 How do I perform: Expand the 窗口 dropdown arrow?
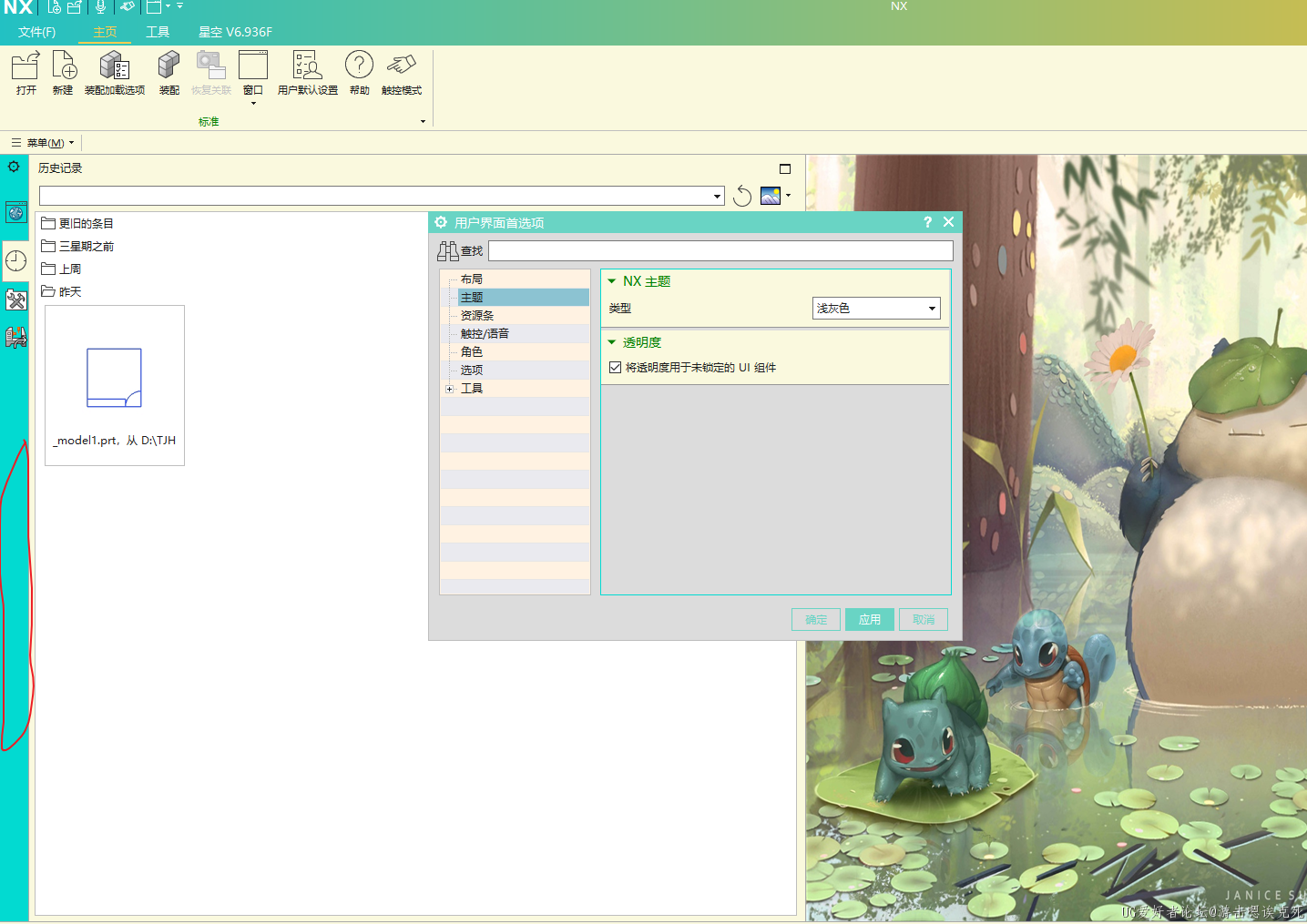(253, 104)
